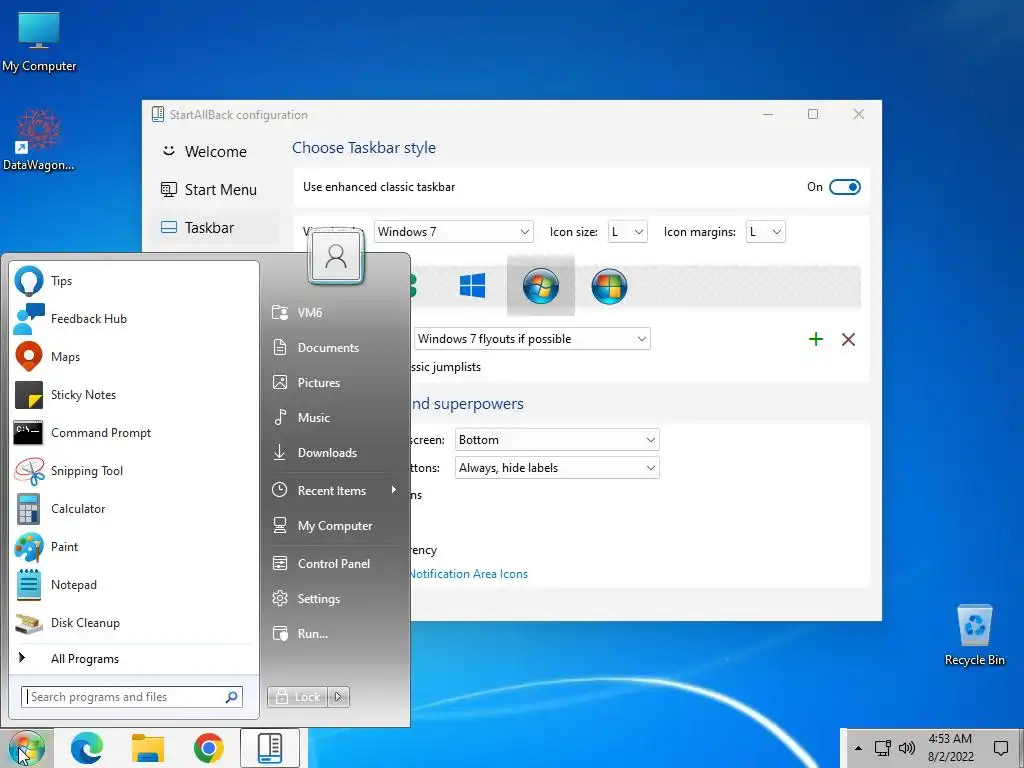1024x768 pixels.
Task: Open the Icon margins dropdown
Action: 765,232
